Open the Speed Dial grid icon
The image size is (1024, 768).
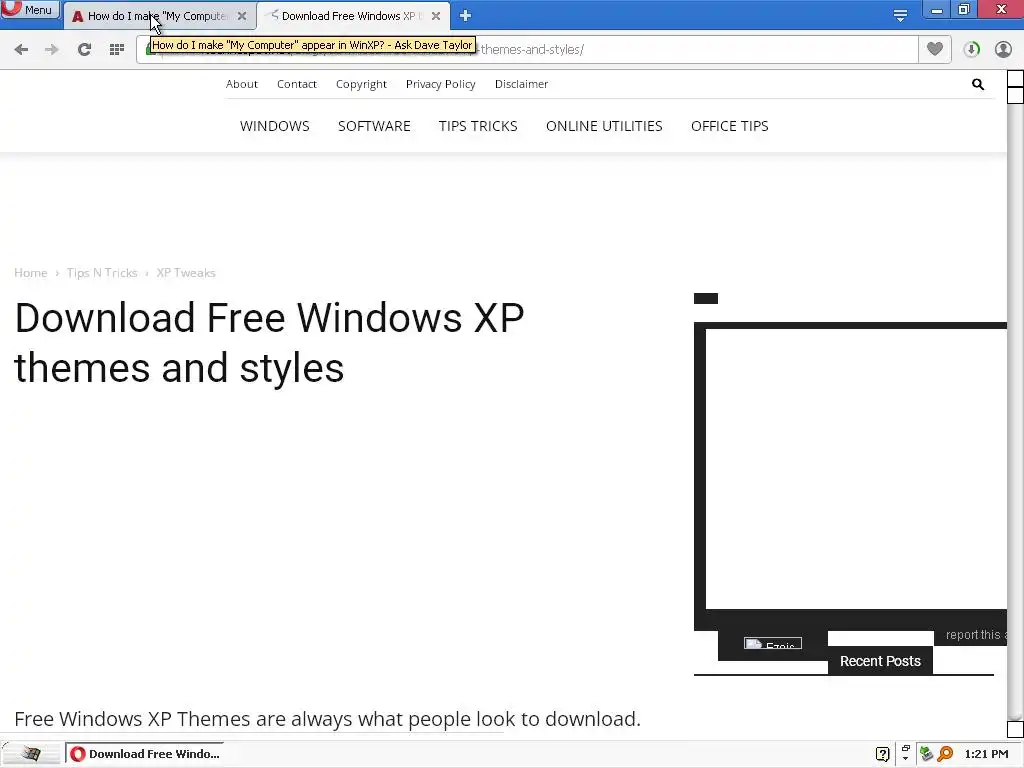click(x=117, y=50)
